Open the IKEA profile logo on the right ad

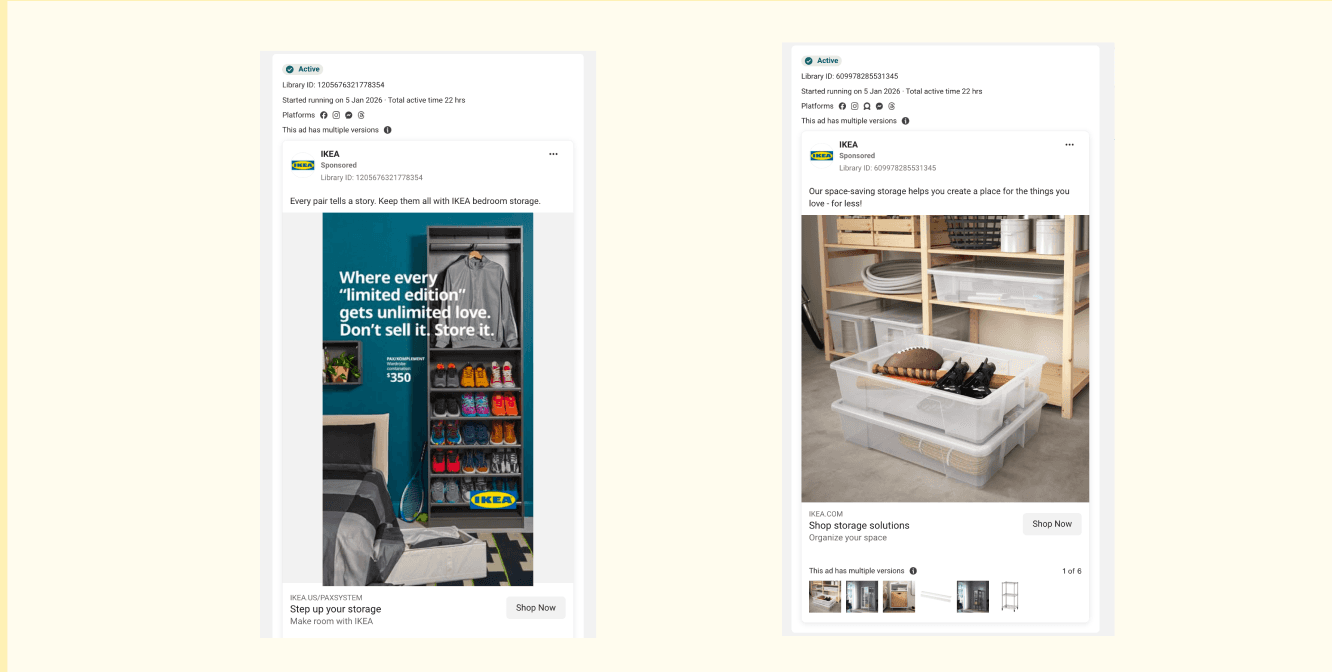(820, 156)
